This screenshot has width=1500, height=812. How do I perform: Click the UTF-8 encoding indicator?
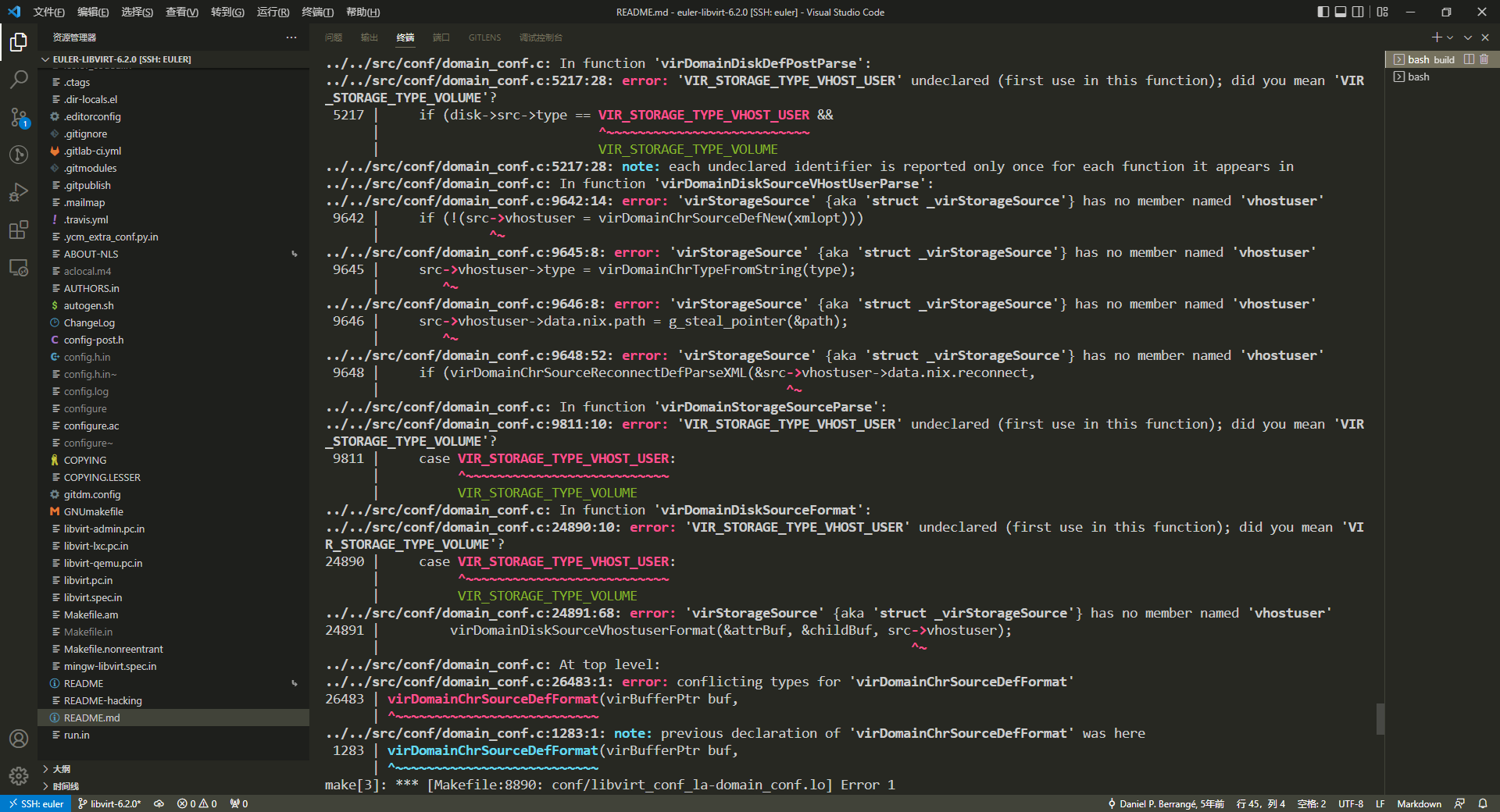[1351, 803]
